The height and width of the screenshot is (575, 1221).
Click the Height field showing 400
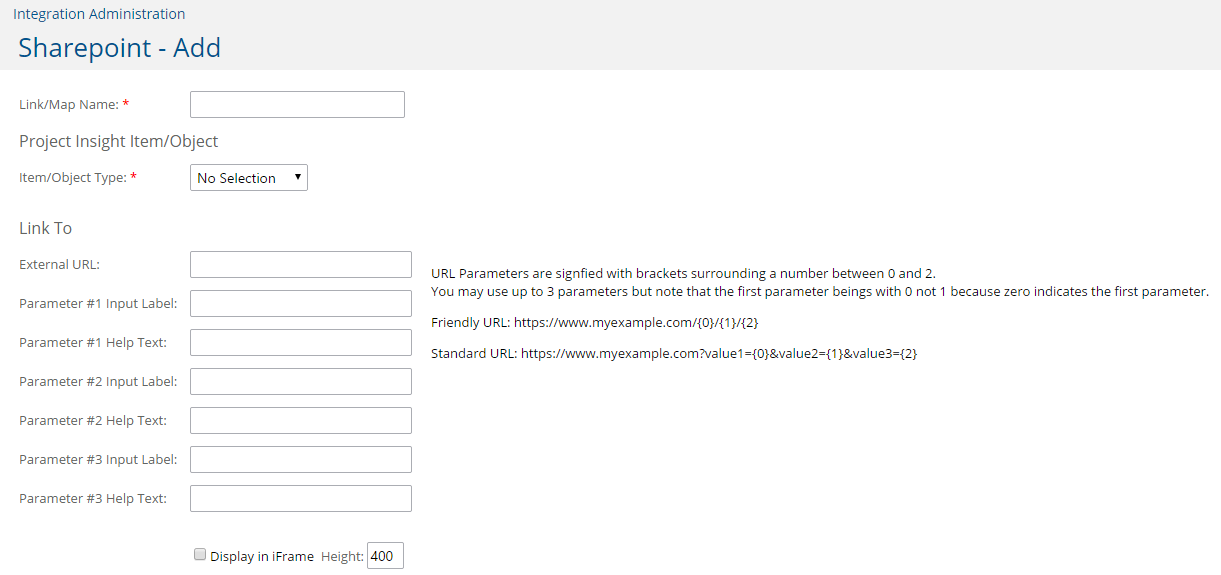pyautogui.click(x=385, y=556)
